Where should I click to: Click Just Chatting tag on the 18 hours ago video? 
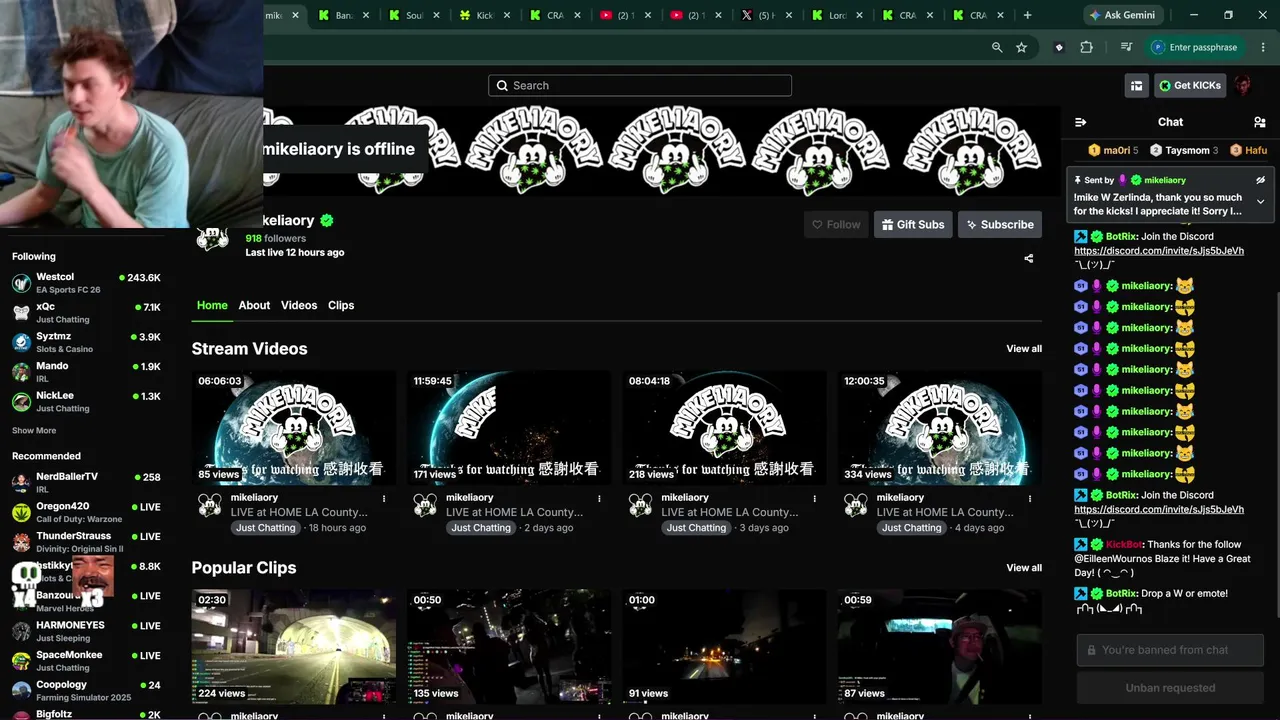266,528
